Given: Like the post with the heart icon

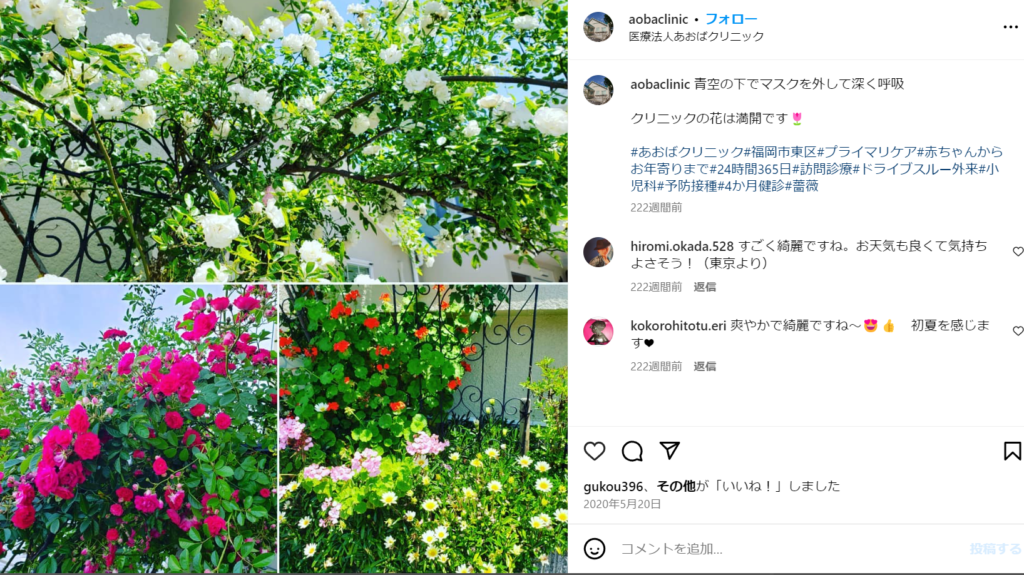Looking at the screenshot, I should [594, 451].
